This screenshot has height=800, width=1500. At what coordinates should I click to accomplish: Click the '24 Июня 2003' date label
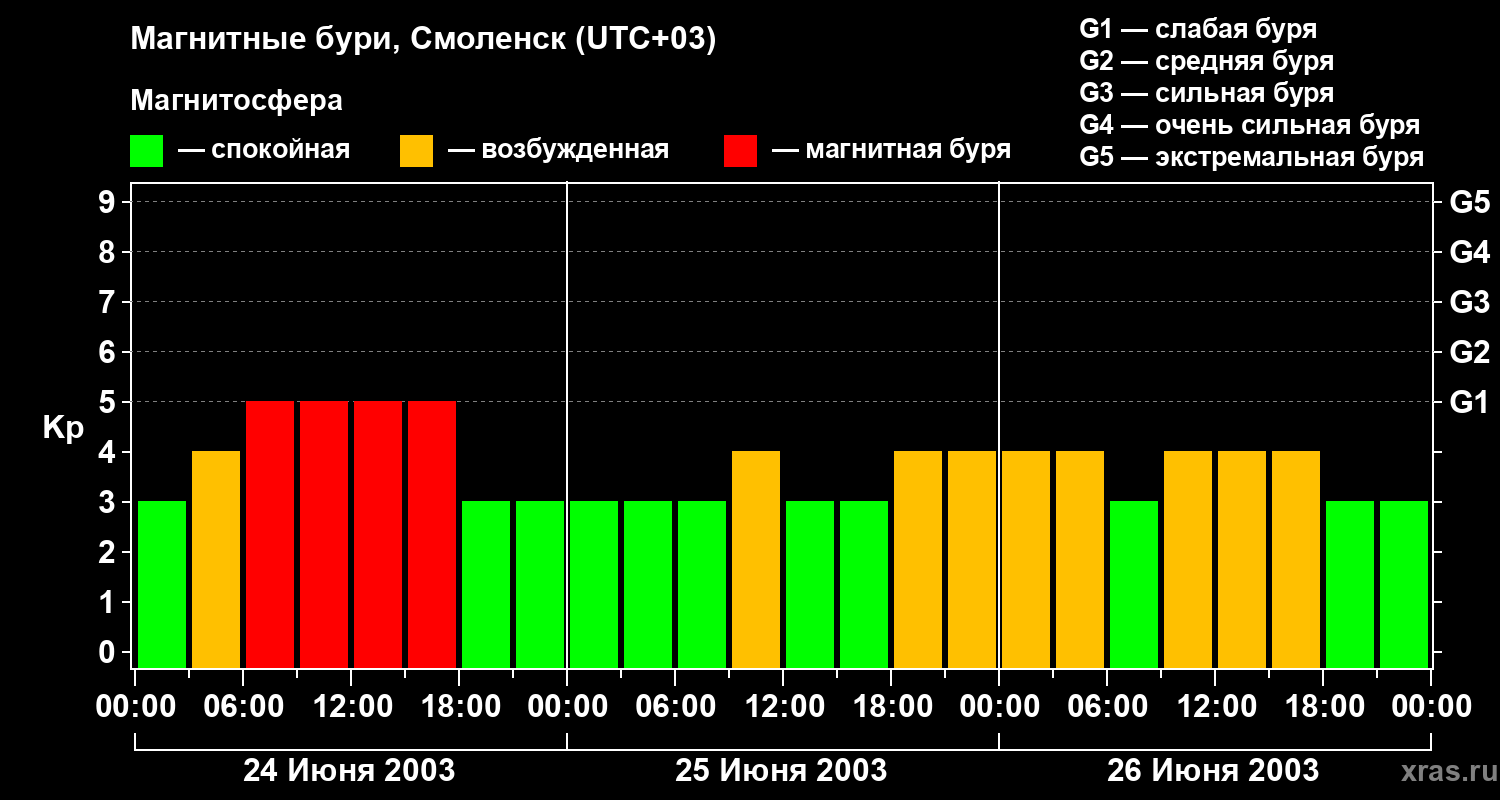tap(349, 771)
